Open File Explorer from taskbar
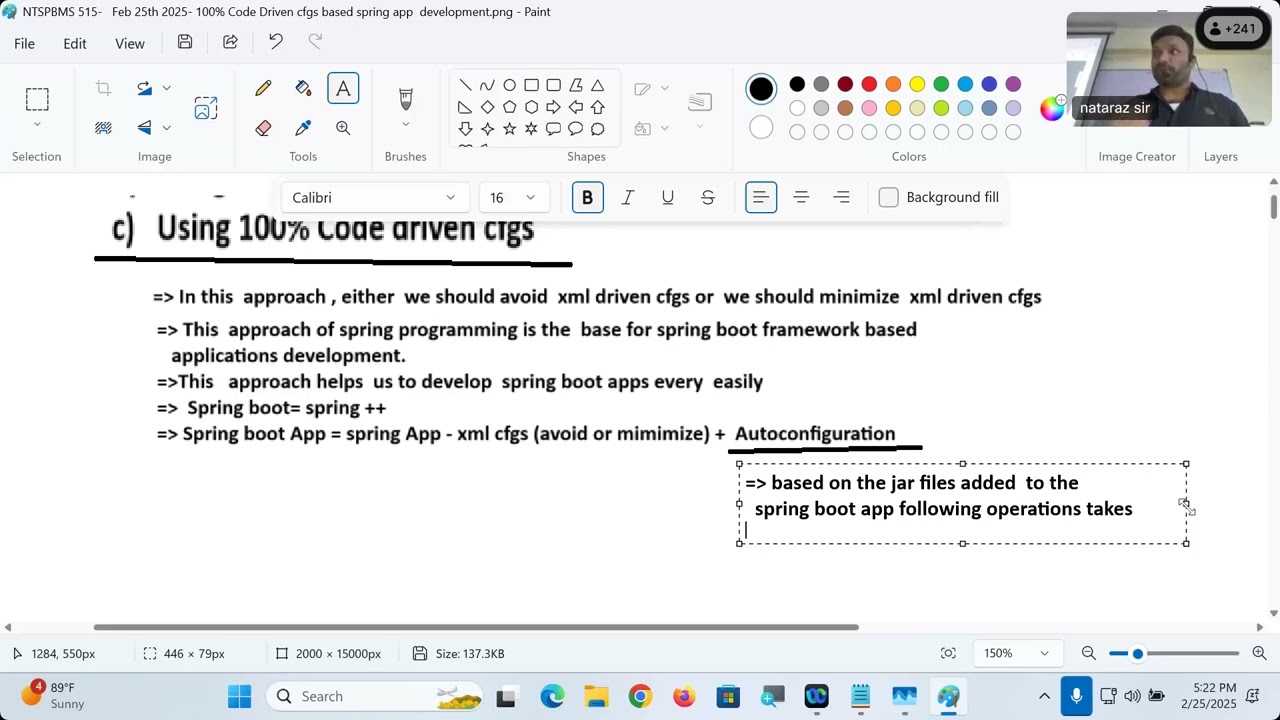 596,696
